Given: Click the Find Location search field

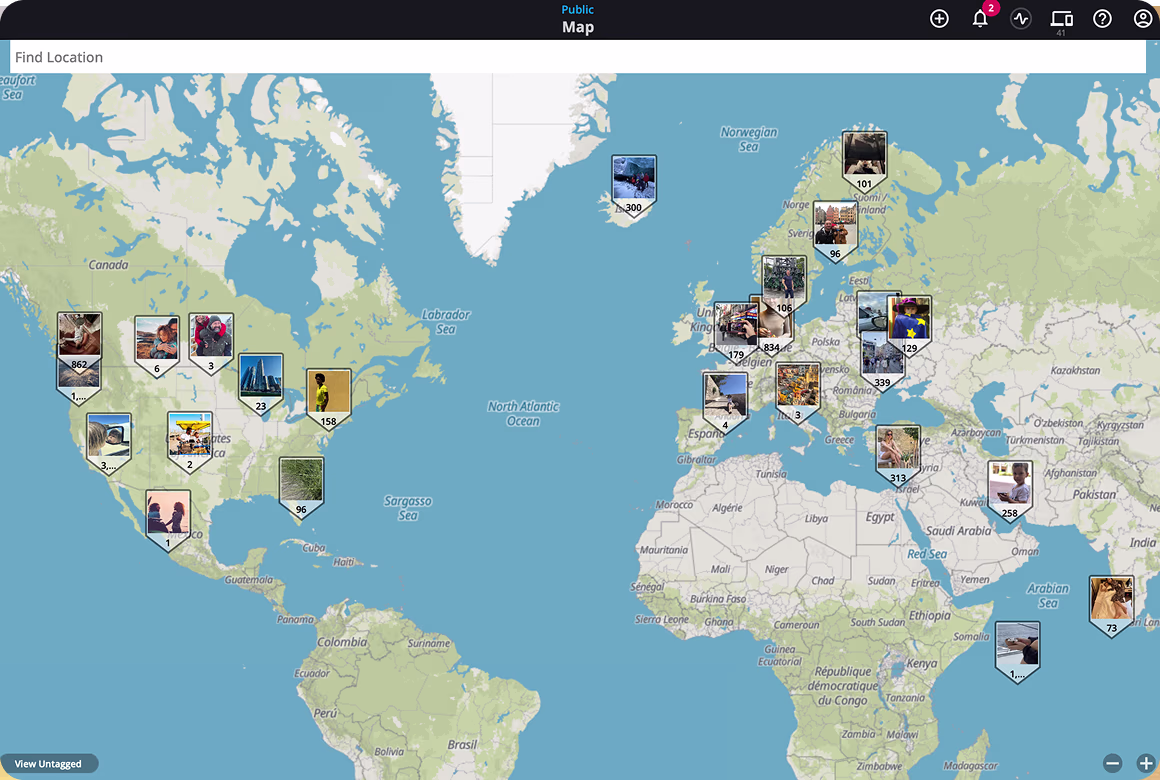Looking at the screenshot, I should [577, 57].
